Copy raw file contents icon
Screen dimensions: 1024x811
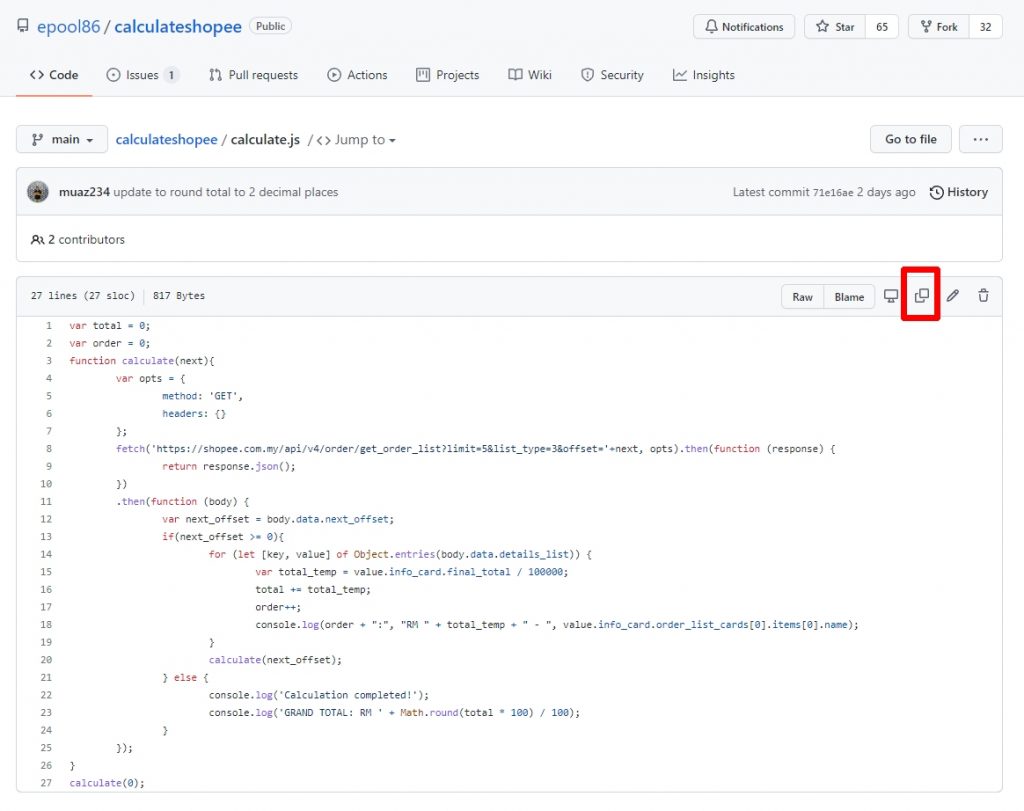(921, 296)
